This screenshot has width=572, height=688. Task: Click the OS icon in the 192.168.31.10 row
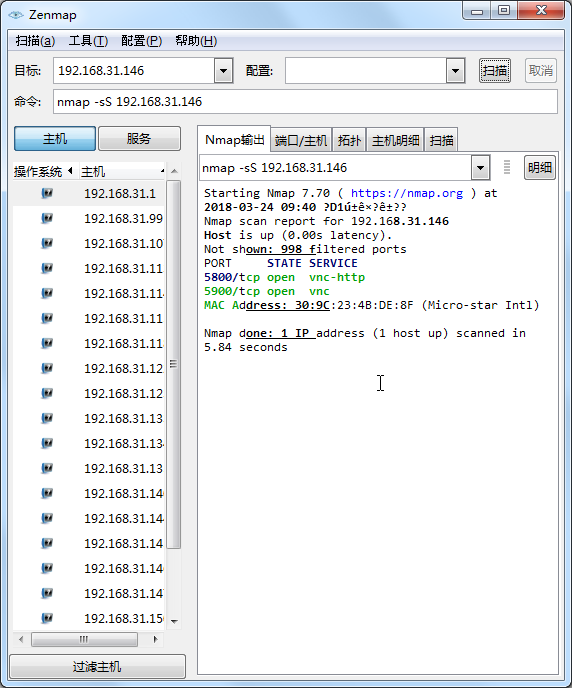(x=47, y=243)
